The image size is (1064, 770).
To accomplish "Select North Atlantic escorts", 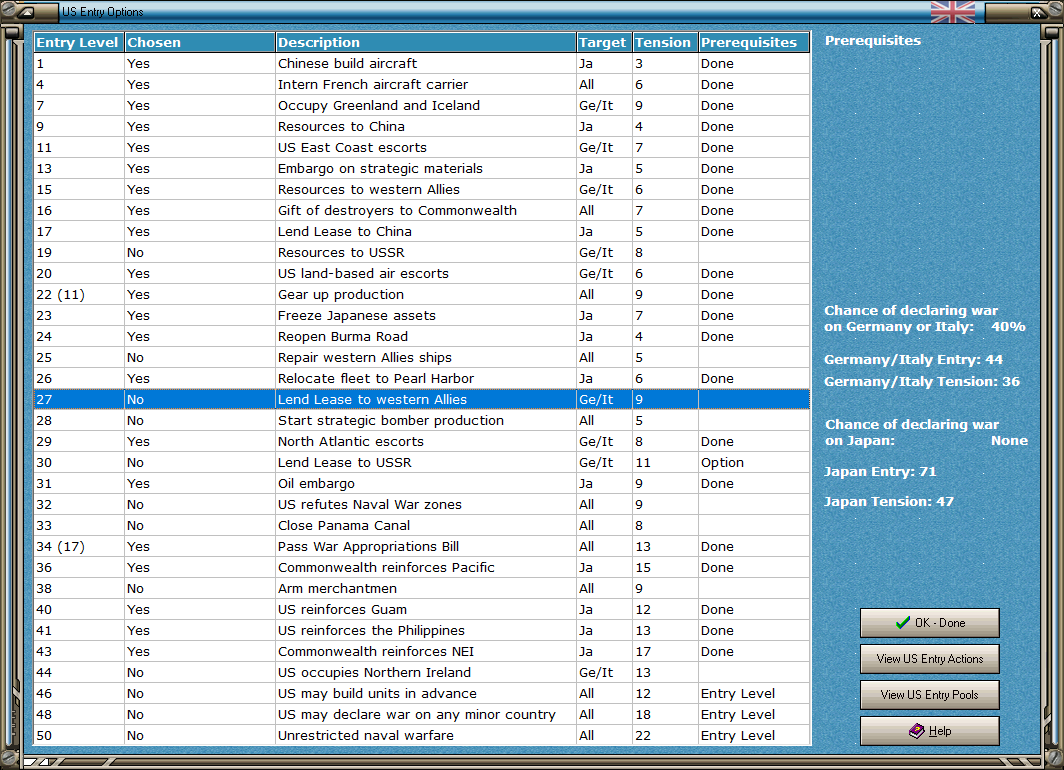I will tap(421, 442).
